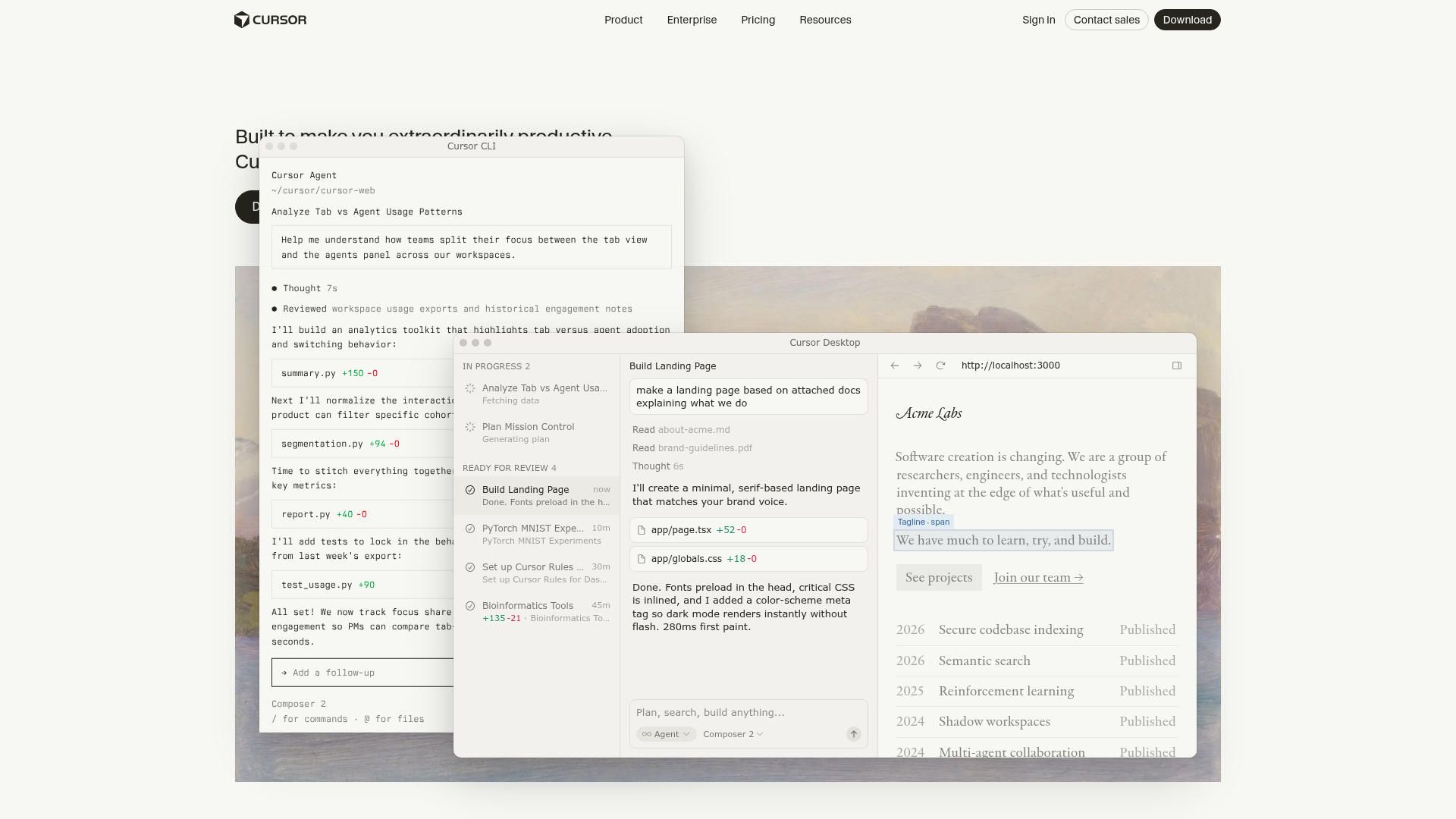
Task: Click check icon beside Set up Cursor Rules
Action: pyautogui.click(x=470, y=567)
